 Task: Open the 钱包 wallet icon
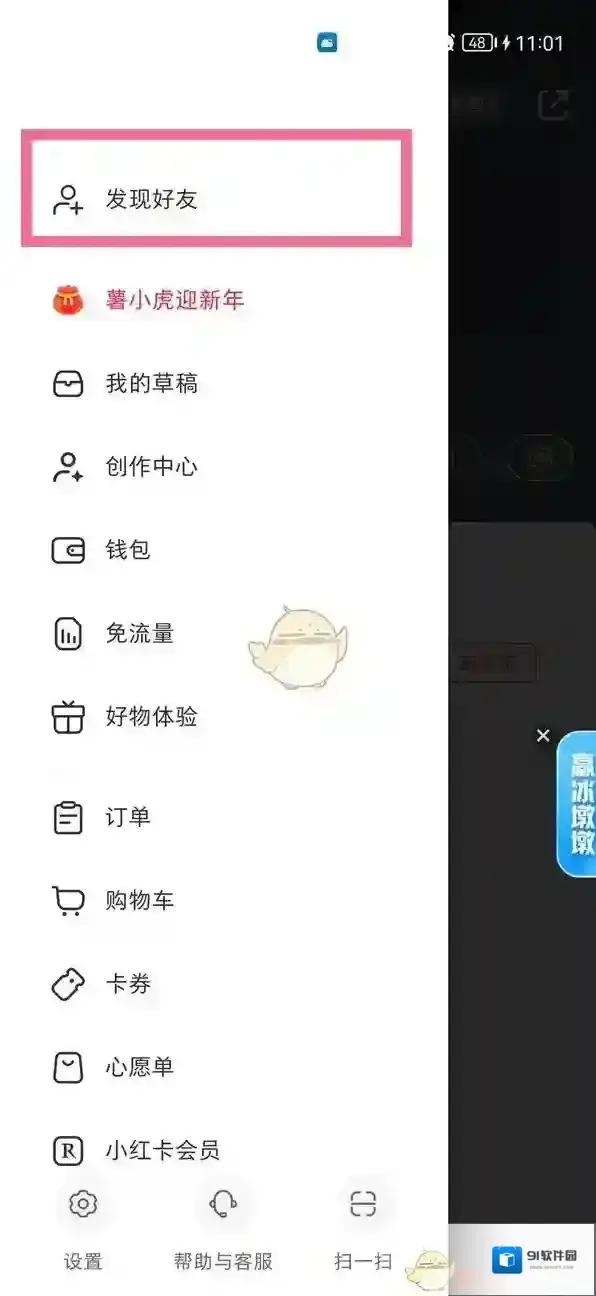coord(68,550)
